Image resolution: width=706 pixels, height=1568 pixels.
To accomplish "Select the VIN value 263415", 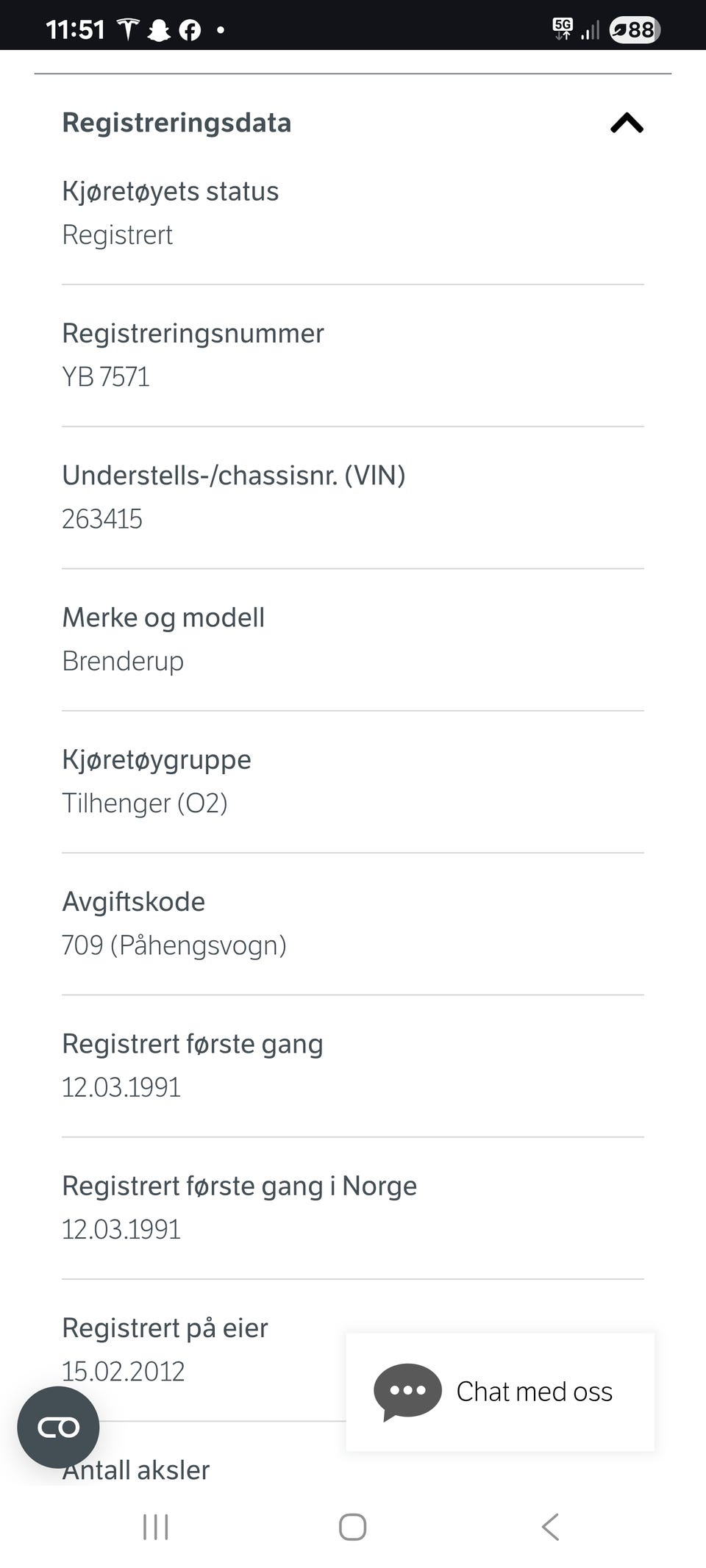I will (x=102, y=519).
